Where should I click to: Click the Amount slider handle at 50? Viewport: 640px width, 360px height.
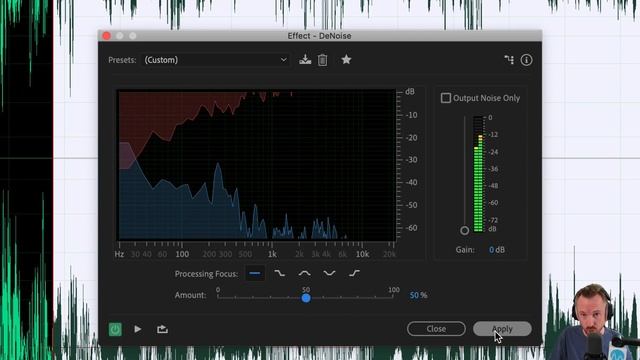(x=306, y=298)
